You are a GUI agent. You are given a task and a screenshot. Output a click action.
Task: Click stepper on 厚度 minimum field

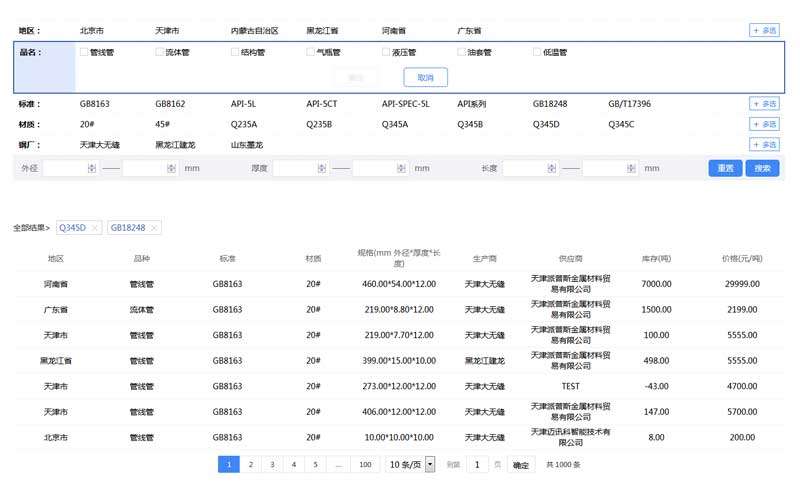click(321, 169)
